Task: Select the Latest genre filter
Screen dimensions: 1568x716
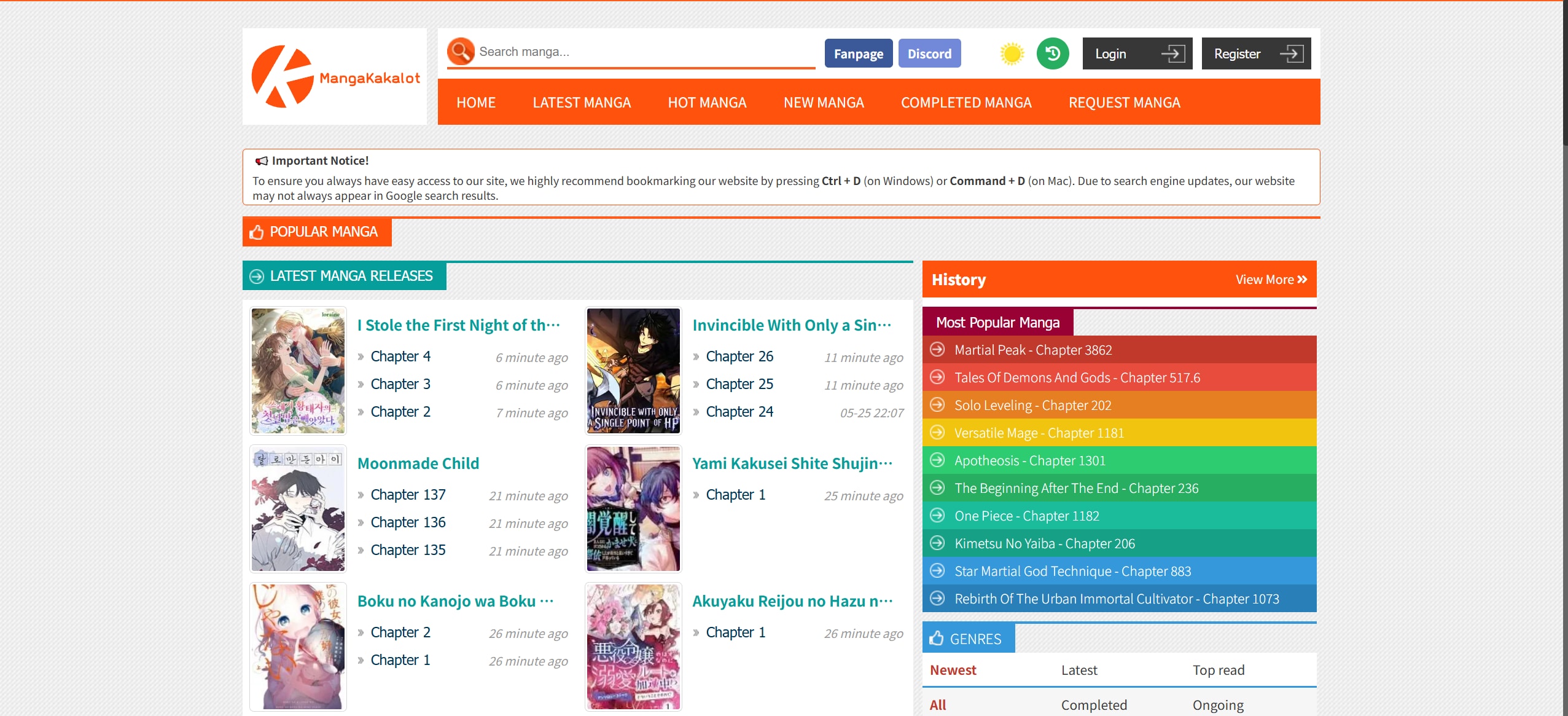Action: pyautogui.click(x=1079, y=671)
